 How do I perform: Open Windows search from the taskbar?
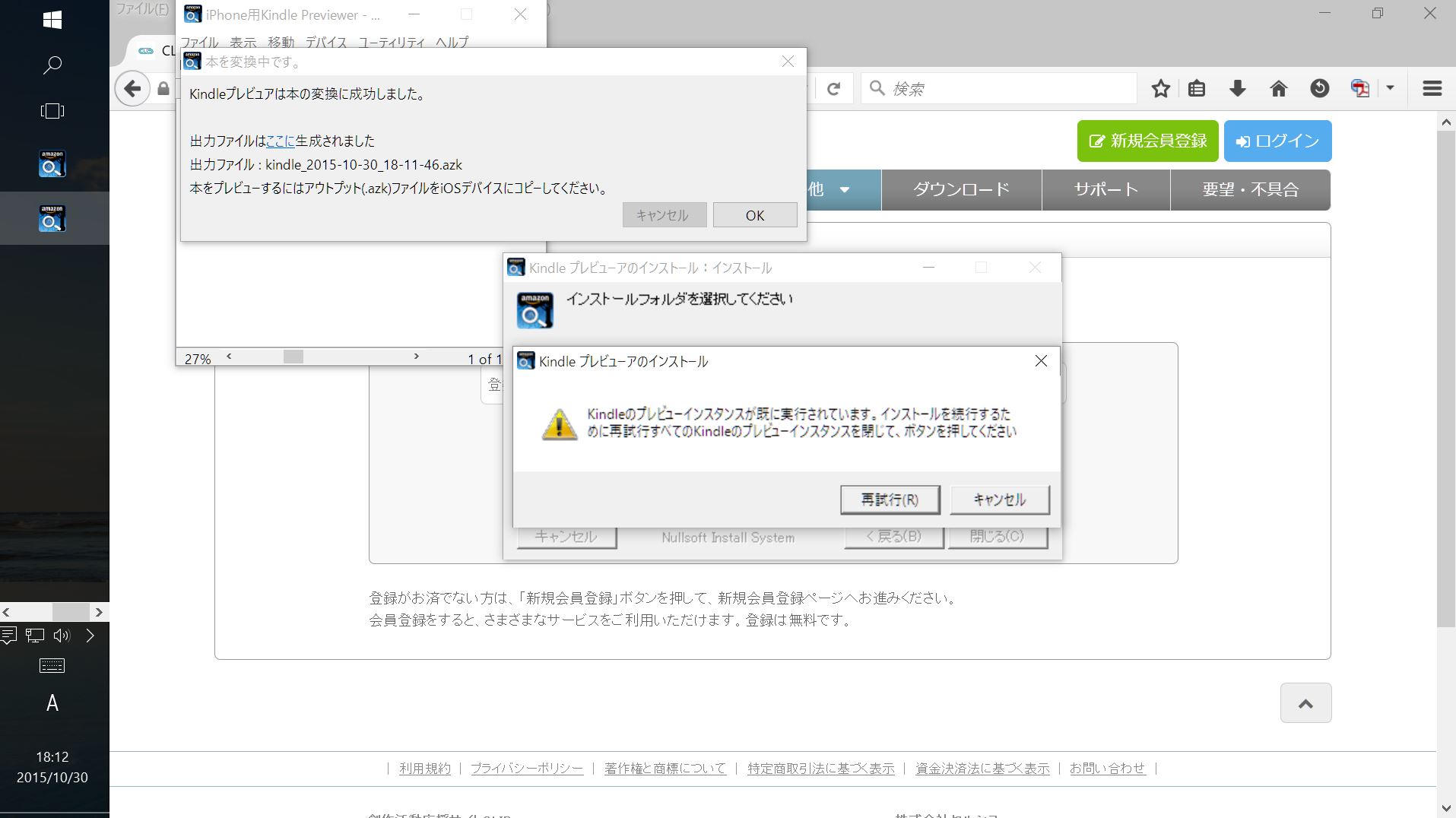click(x=52, y=65)
